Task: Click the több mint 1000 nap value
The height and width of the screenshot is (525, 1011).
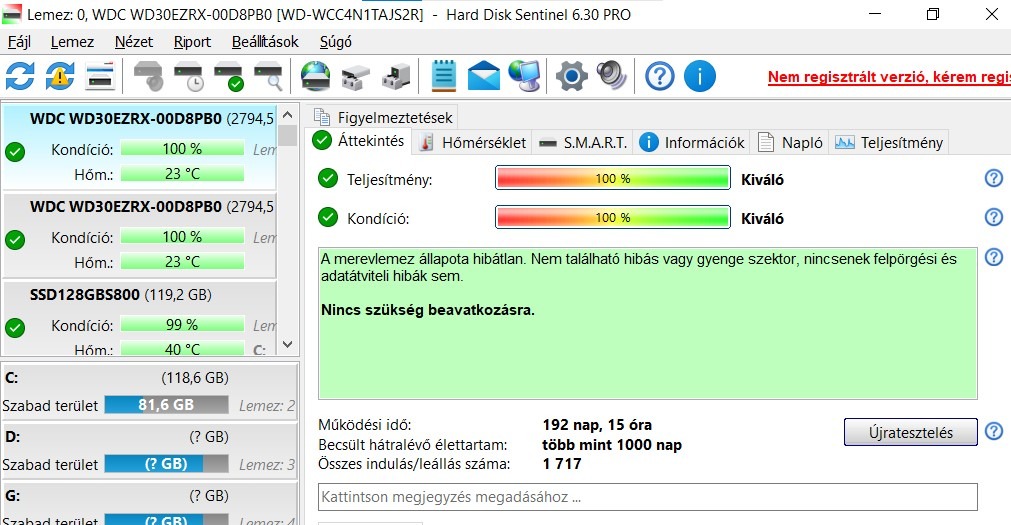Action: coord(612,444)
